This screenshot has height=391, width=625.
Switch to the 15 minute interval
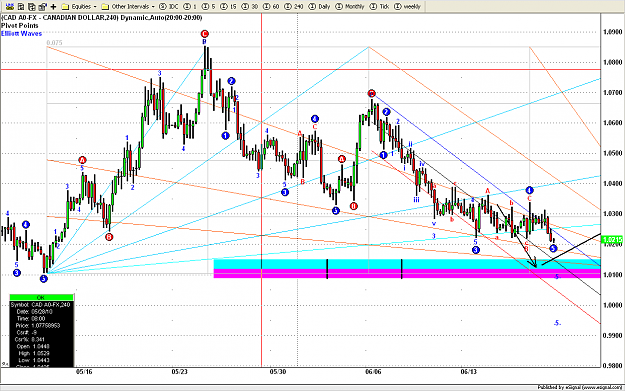point(228,6)
